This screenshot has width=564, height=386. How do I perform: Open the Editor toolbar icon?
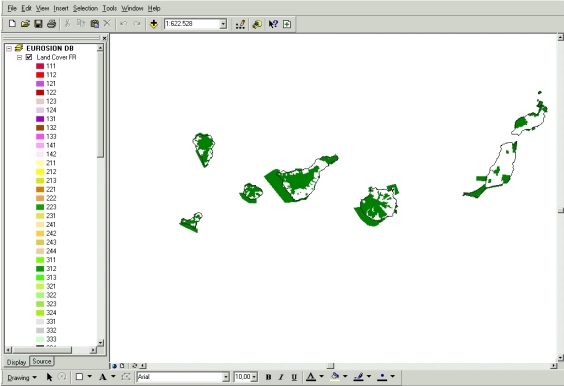point(240,24)
